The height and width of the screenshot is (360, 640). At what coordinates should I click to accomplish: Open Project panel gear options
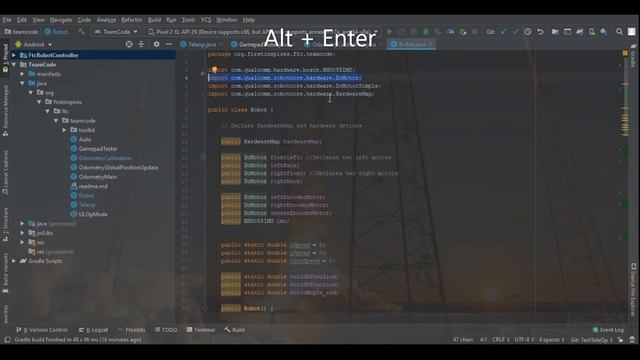(x=156, y=44)
